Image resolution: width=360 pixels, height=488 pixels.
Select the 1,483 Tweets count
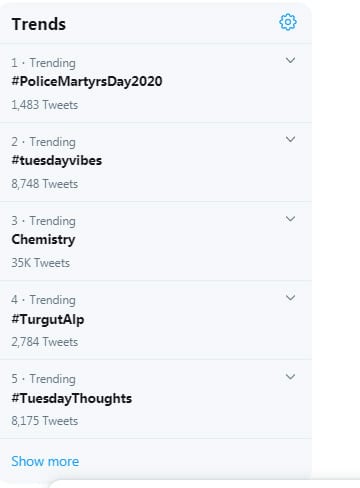pos(45,105)
